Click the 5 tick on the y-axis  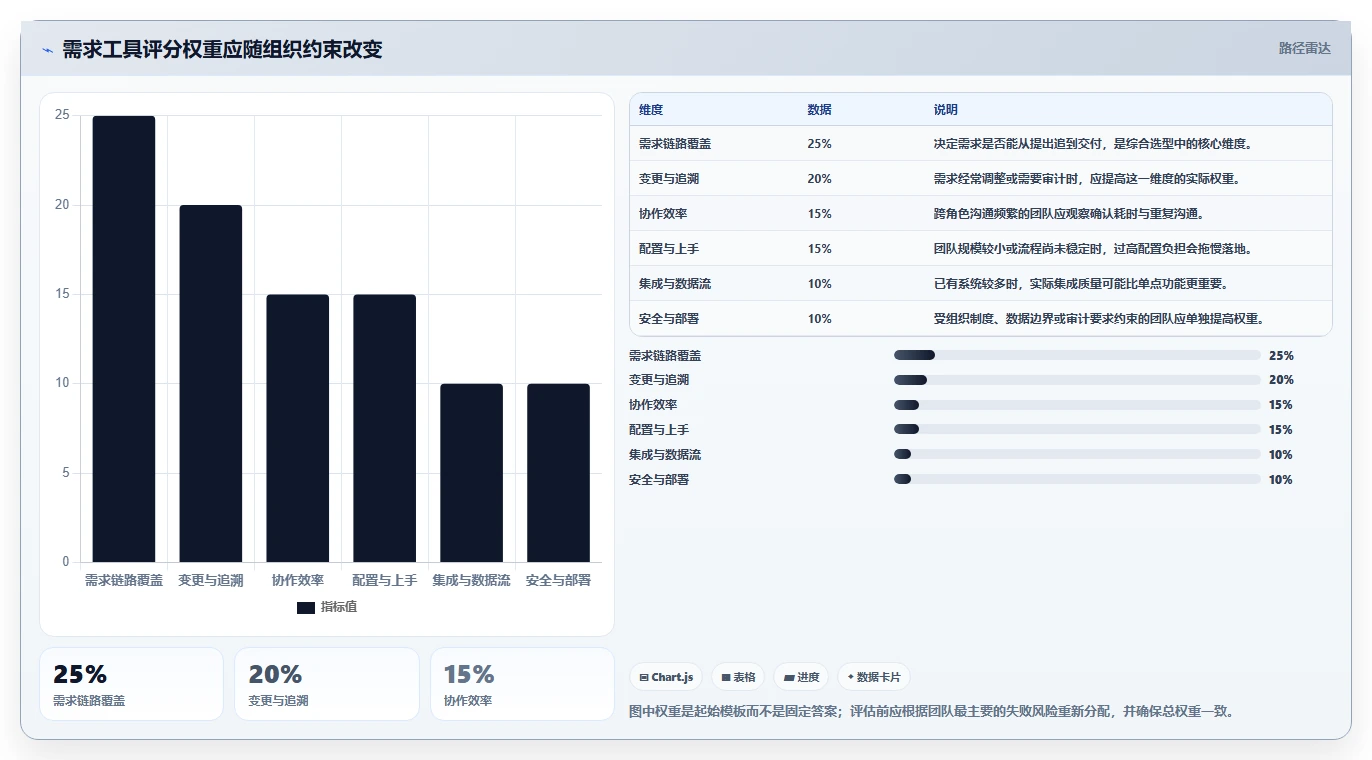(66, 473)
